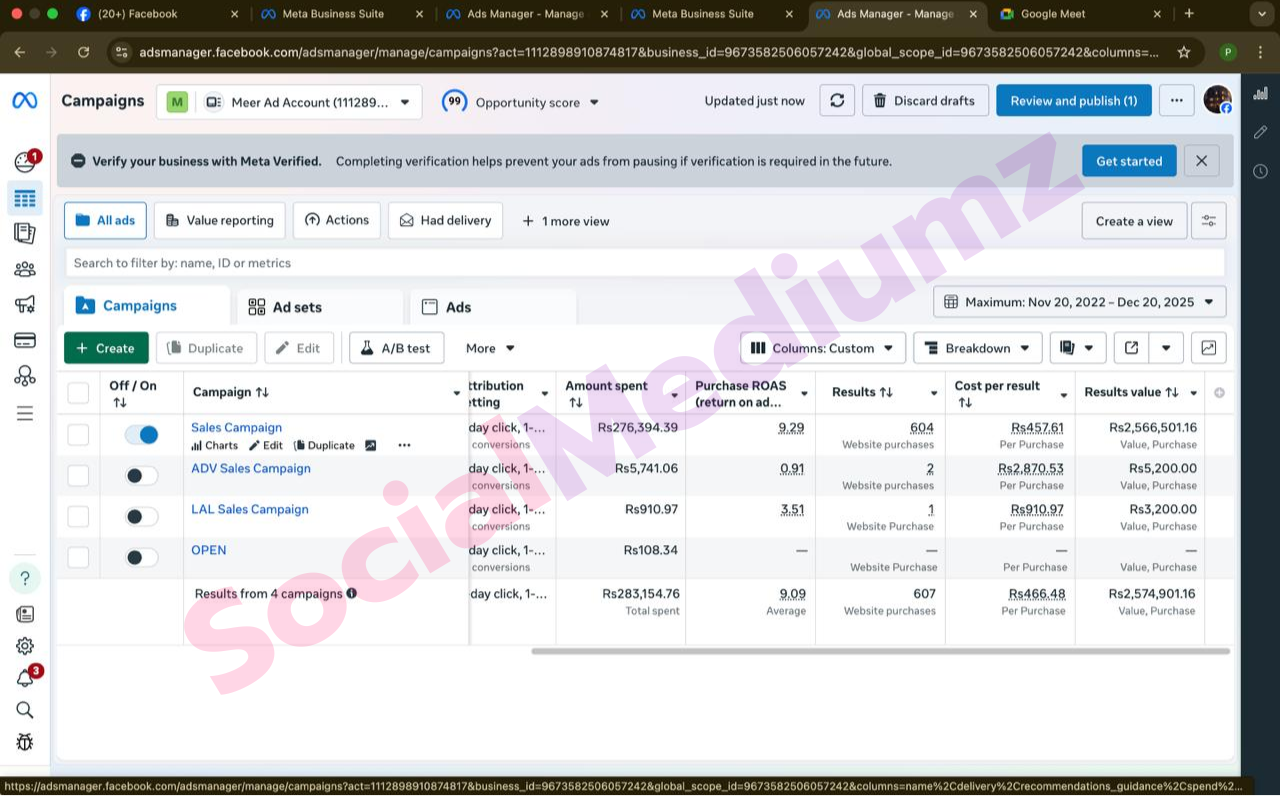Turn off the Sales Campaign toggle
The height and width of the screenshot is (800, 1280).
coord(141,435)
